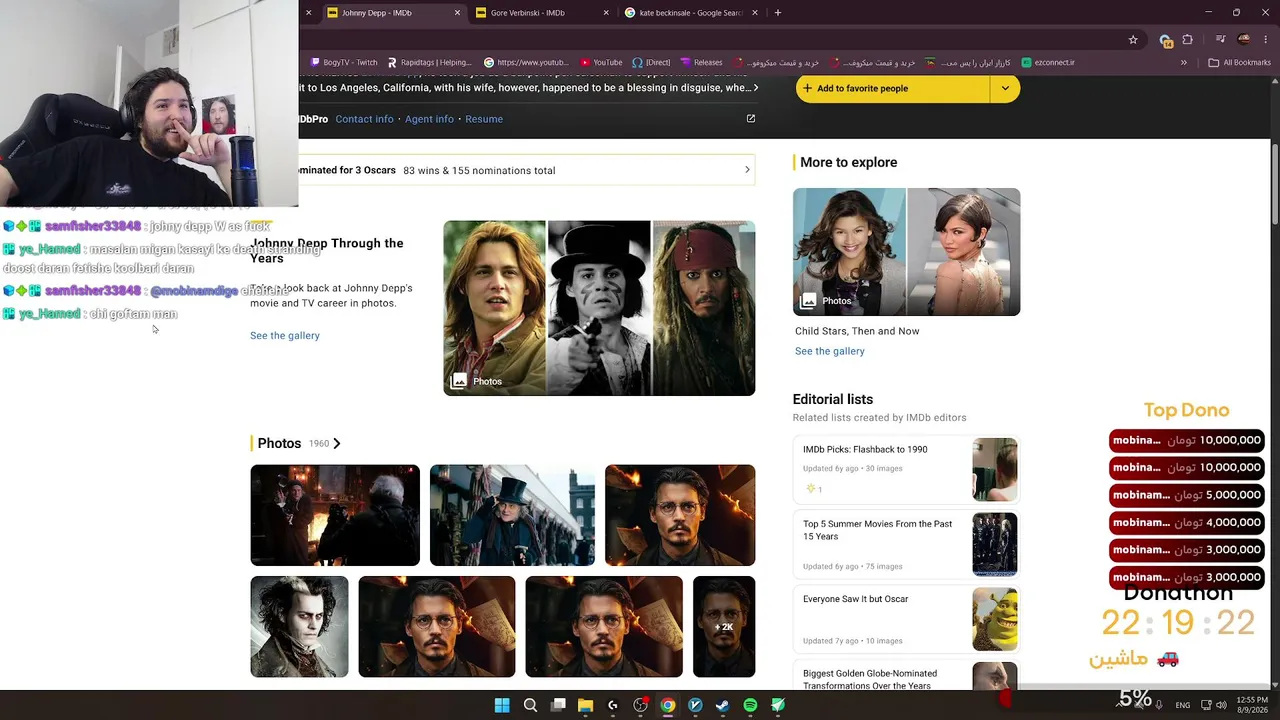
Task: Show hidden bookmarks overflow chevron
Action: point(1184,62)
